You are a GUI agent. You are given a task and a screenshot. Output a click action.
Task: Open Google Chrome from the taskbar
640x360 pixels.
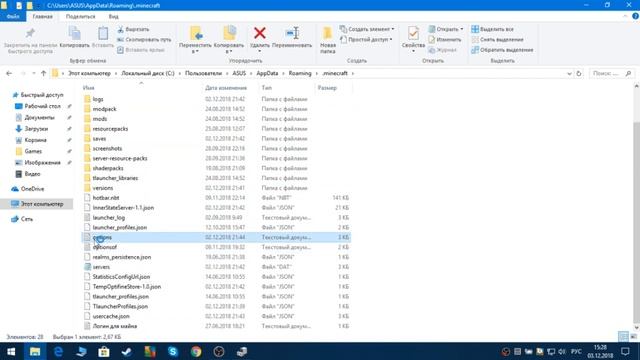196,351
